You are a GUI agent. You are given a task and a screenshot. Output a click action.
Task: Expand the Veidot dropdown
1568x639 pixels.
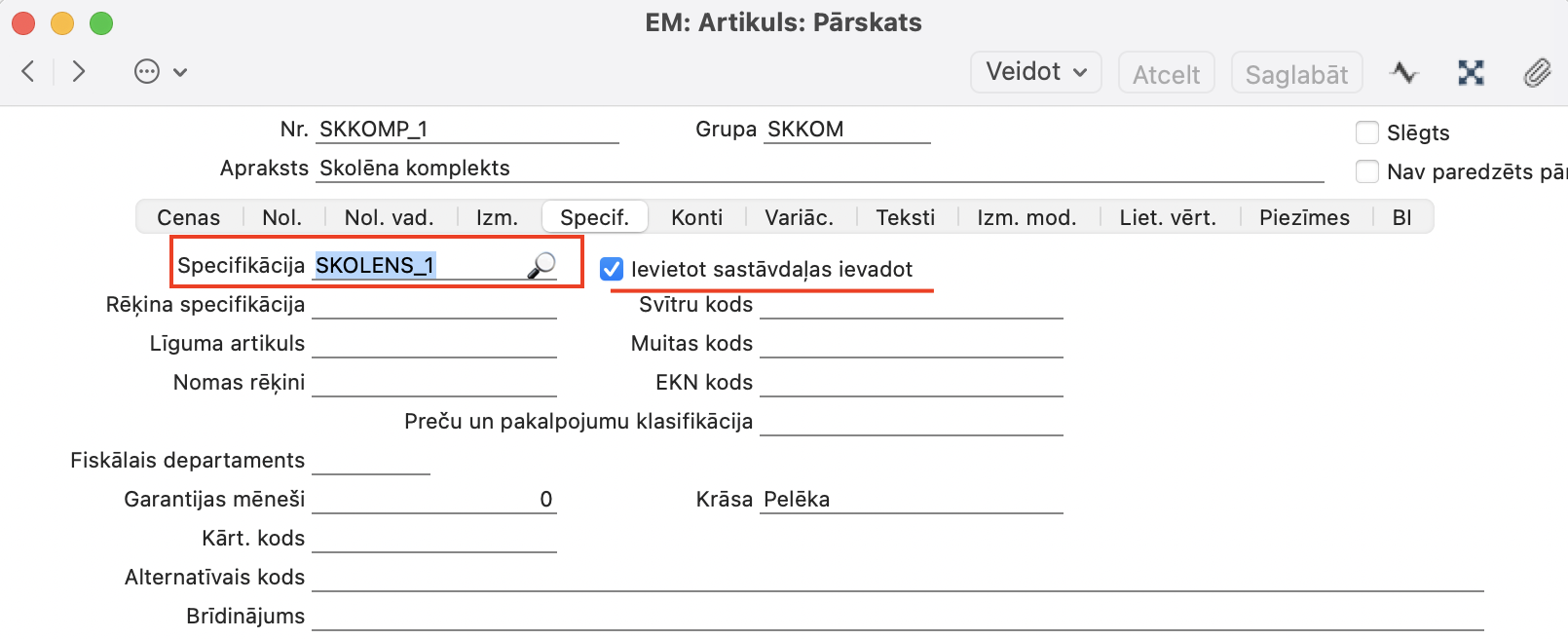point(1036,72)
